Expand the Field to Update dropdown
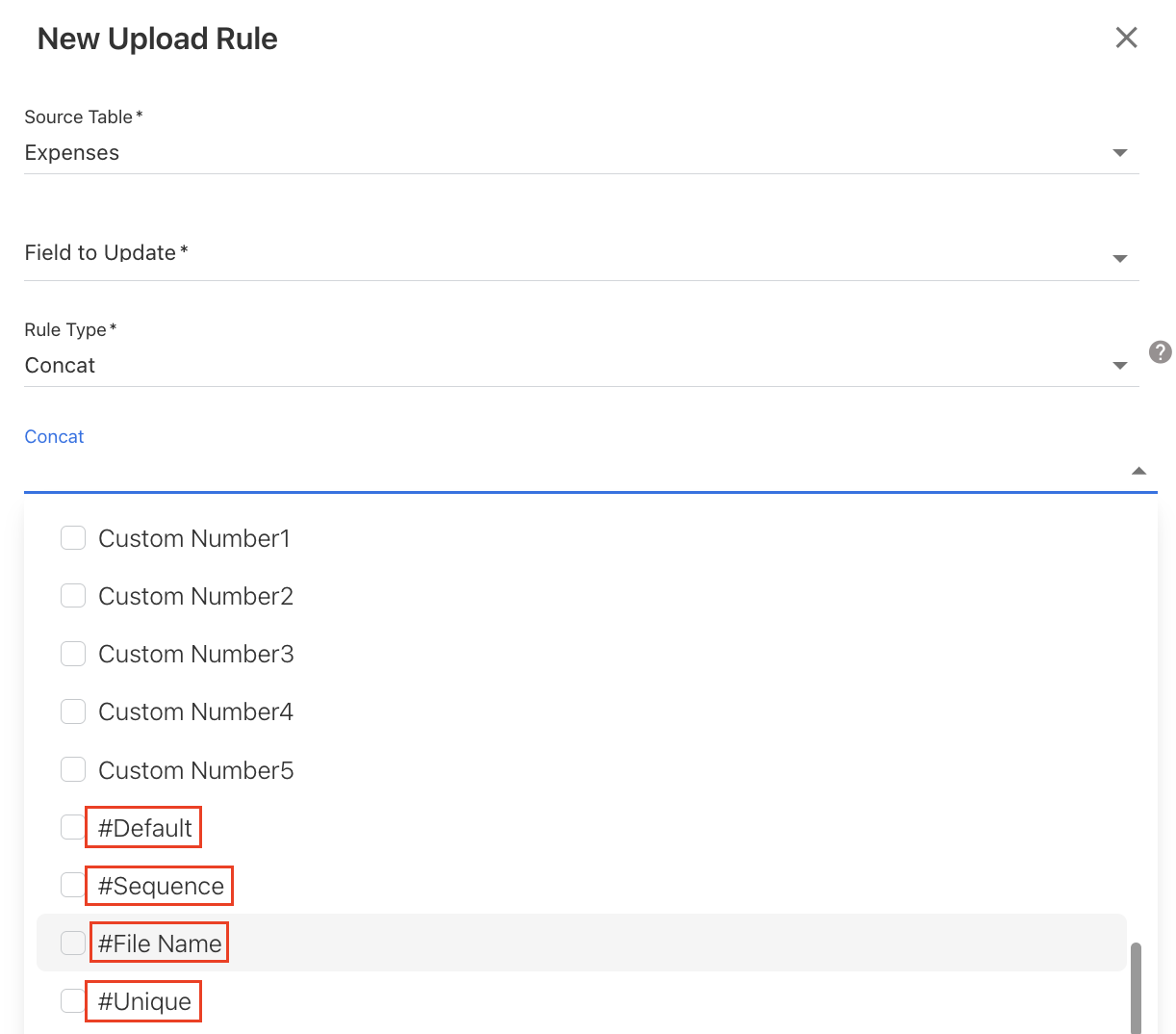 point(1119,258)
